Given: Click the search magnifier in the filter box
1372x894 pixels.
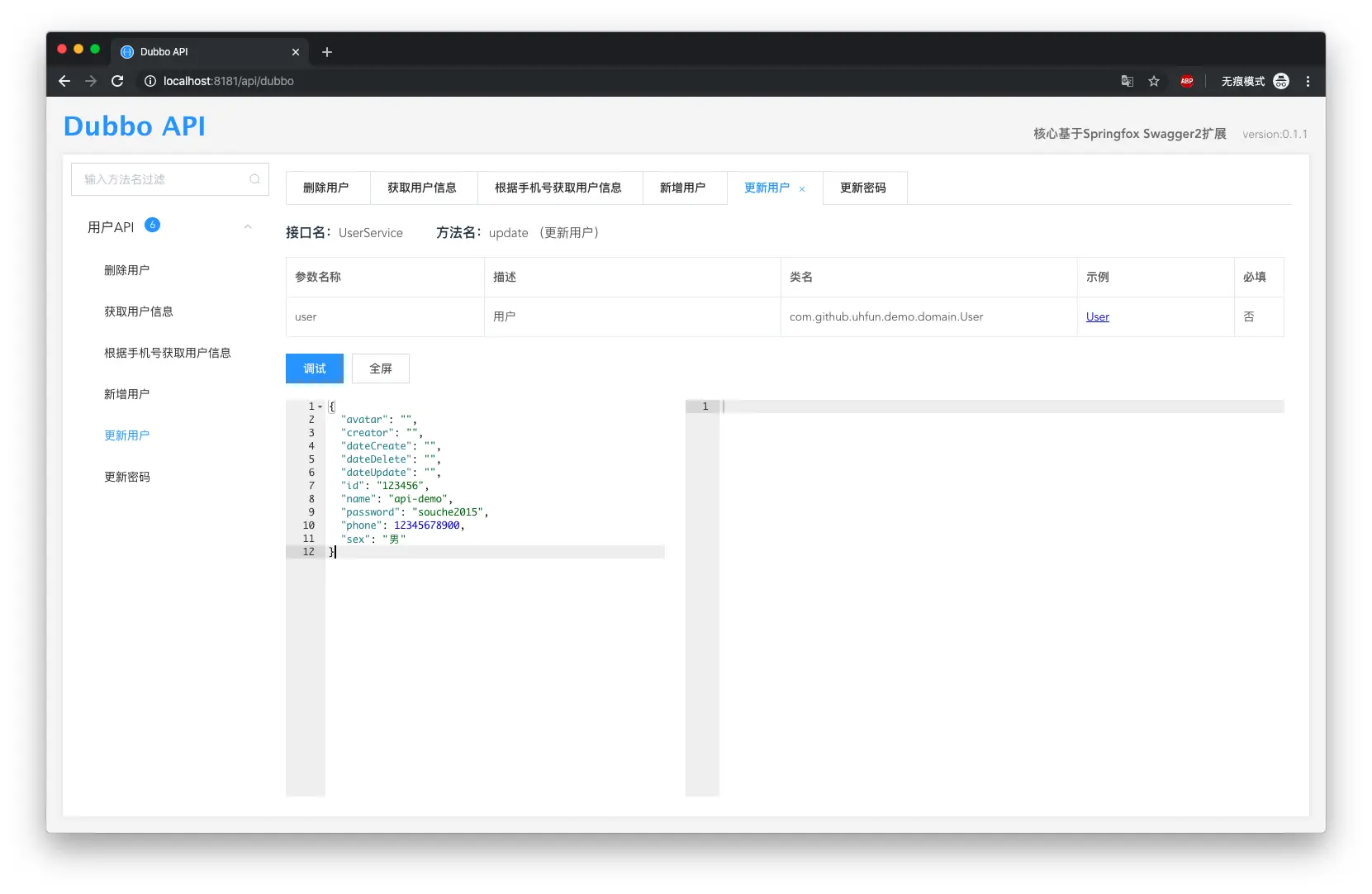Looking at the screenshot, I should (254, 179).
